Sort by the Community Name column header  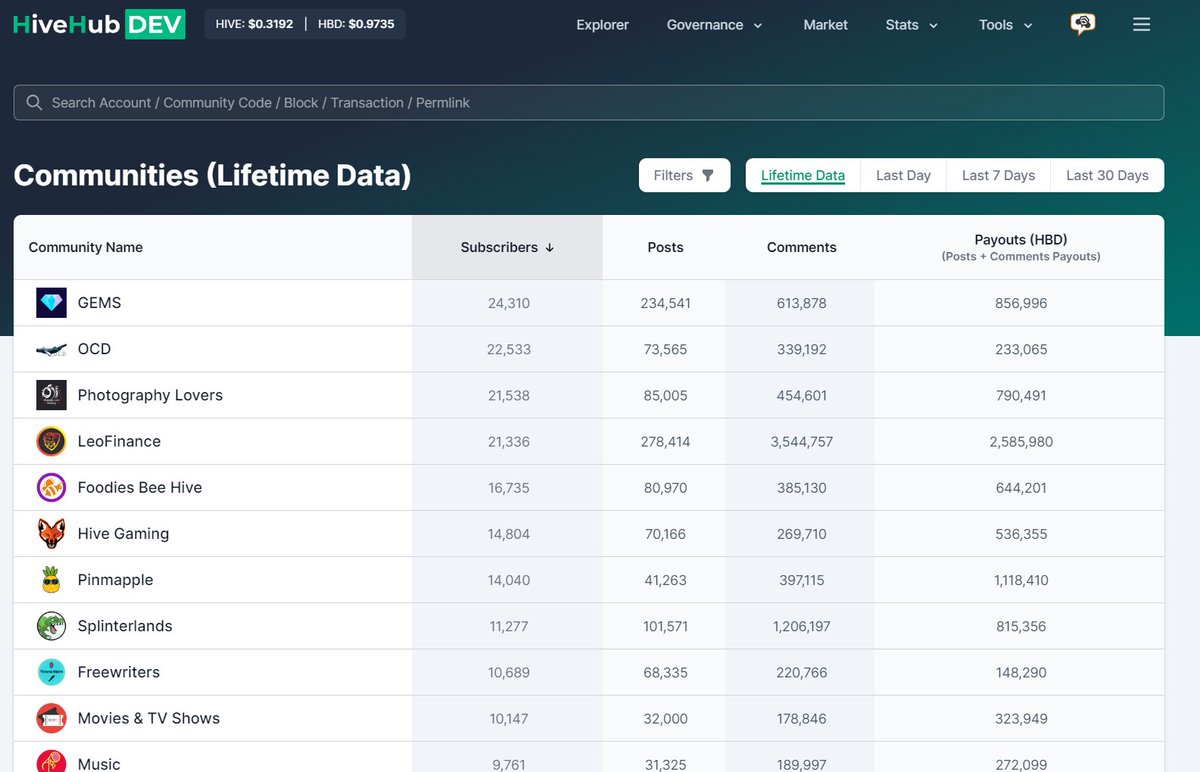[x=85, y=247]
